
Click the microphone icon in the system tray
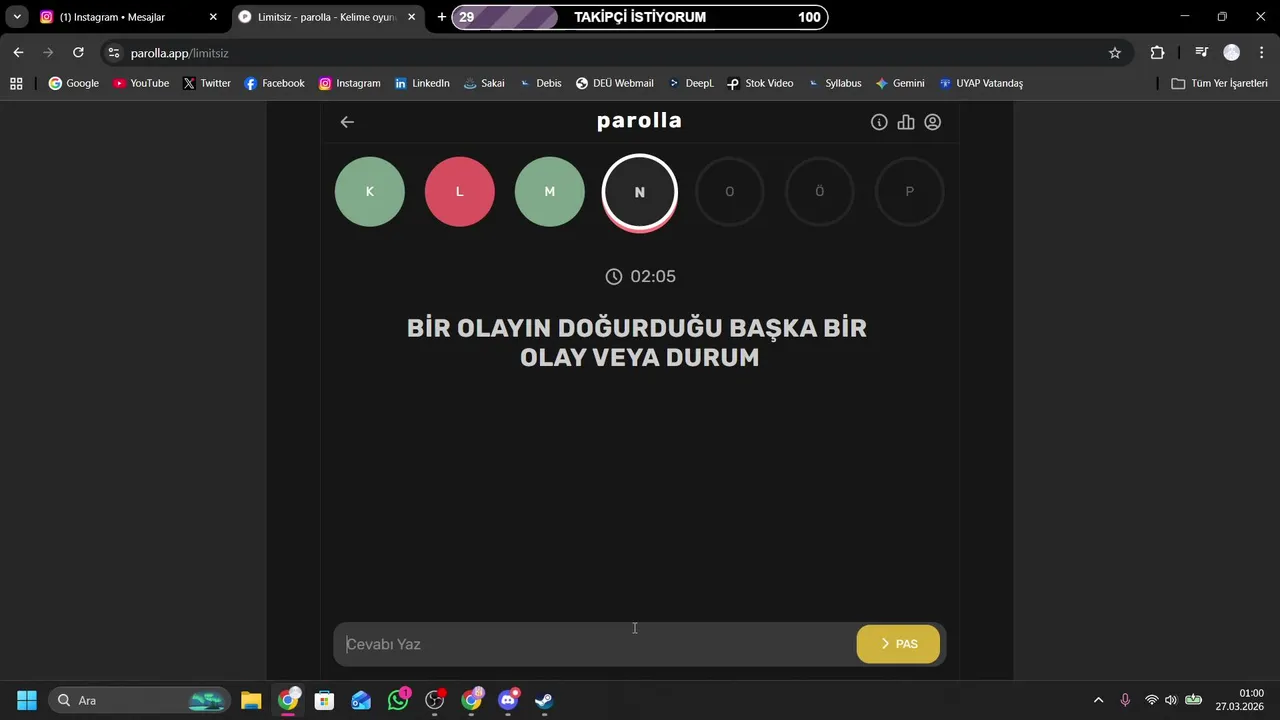[x=1125, y=700]
